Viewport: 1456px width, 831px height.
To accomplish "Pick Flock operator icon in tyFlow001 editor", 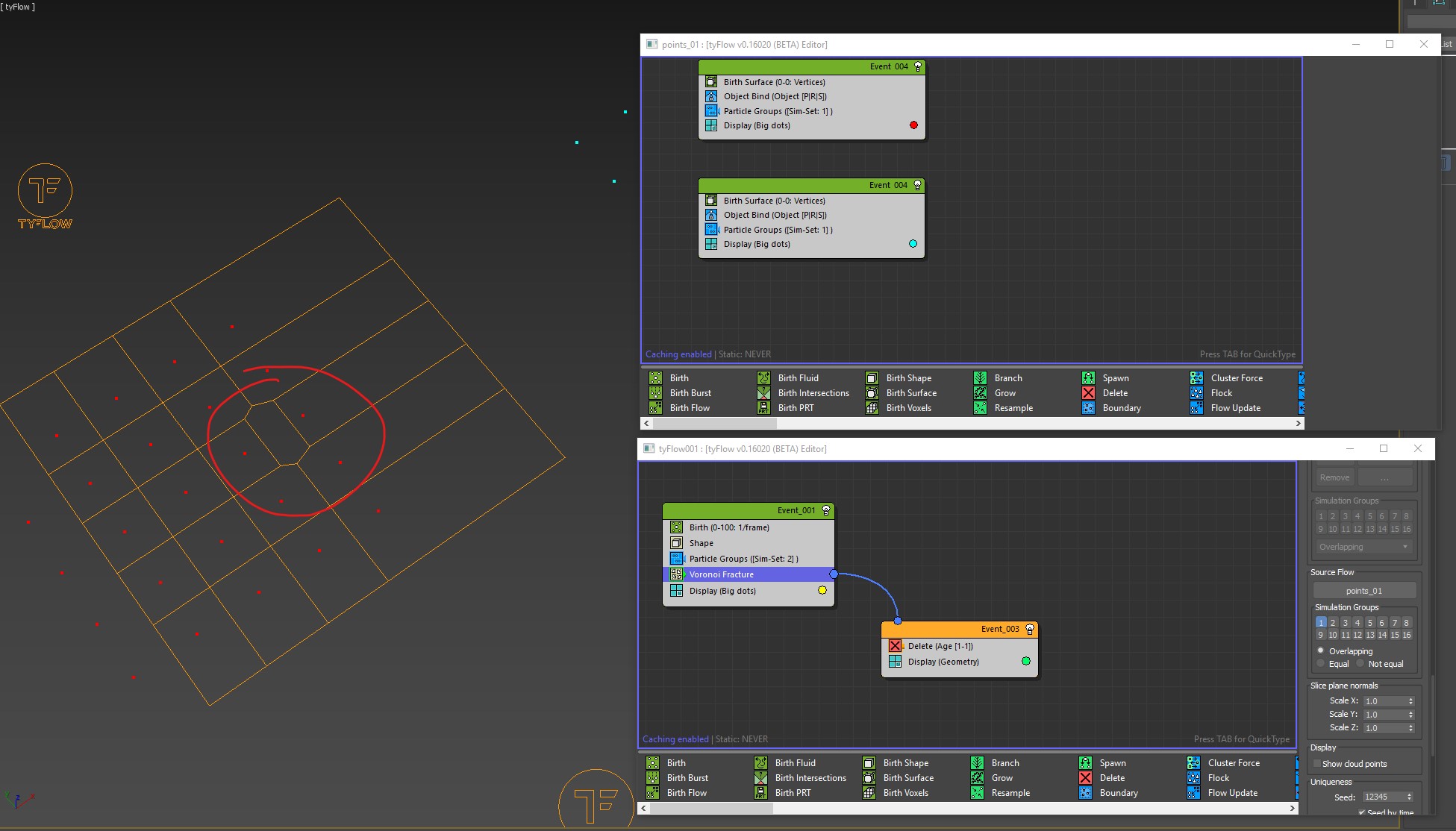I will pyautogui.click(x=1193, y=778).
